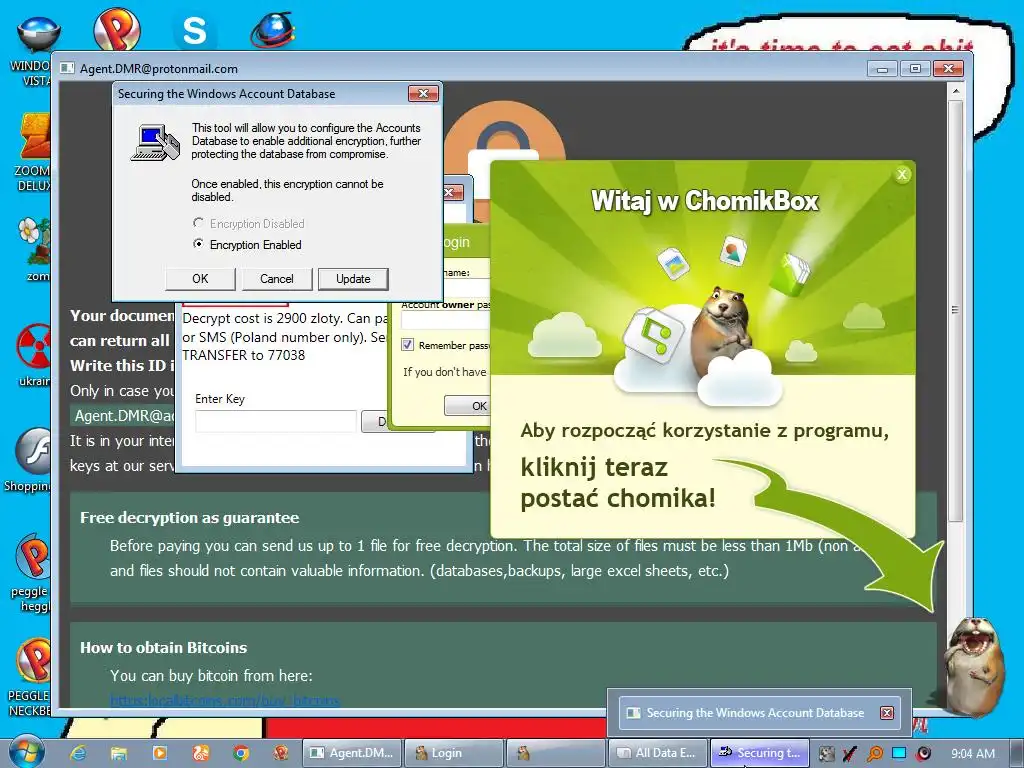1024x768 pixels.
Task: Close the Securing Windows Account Database dialog
Action: click(x=423, y=93)
